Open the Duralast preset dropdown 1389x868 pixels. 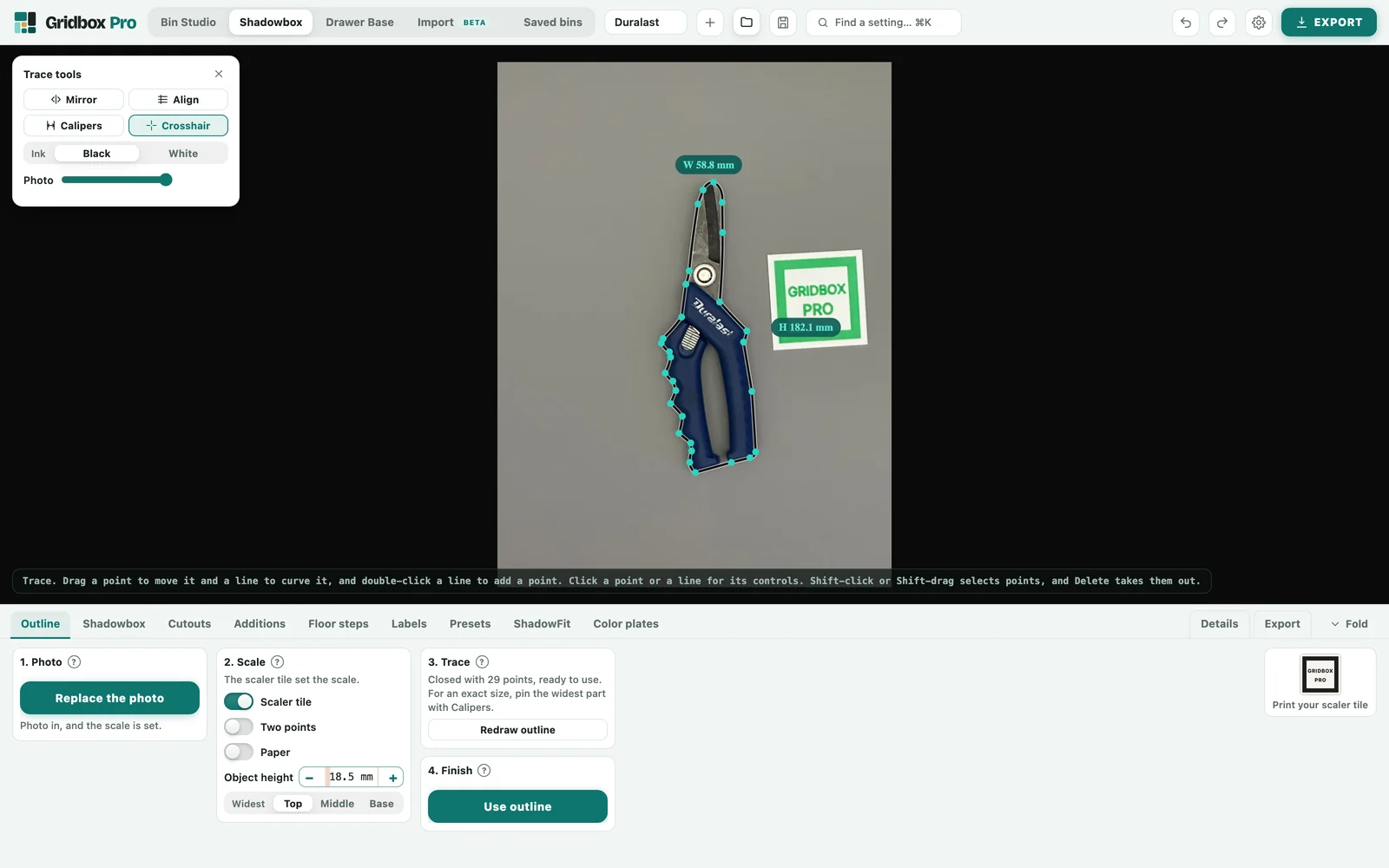(646, 23)
